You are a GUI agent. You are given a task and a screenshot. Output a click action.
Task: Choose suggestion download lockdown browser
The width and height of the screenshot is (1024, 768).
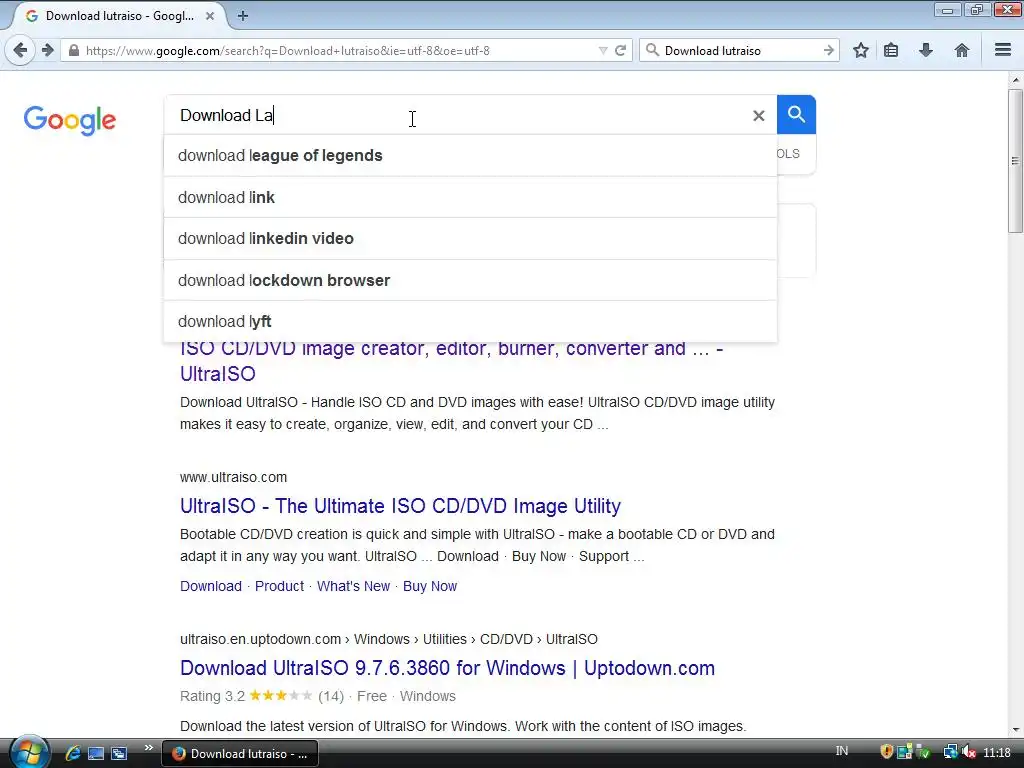[470, 280]
